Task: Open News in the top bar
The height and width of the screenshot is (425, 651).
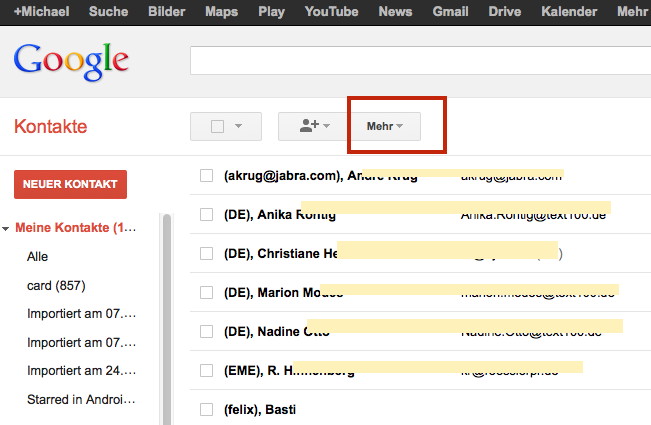Action: tap(395, 11)
